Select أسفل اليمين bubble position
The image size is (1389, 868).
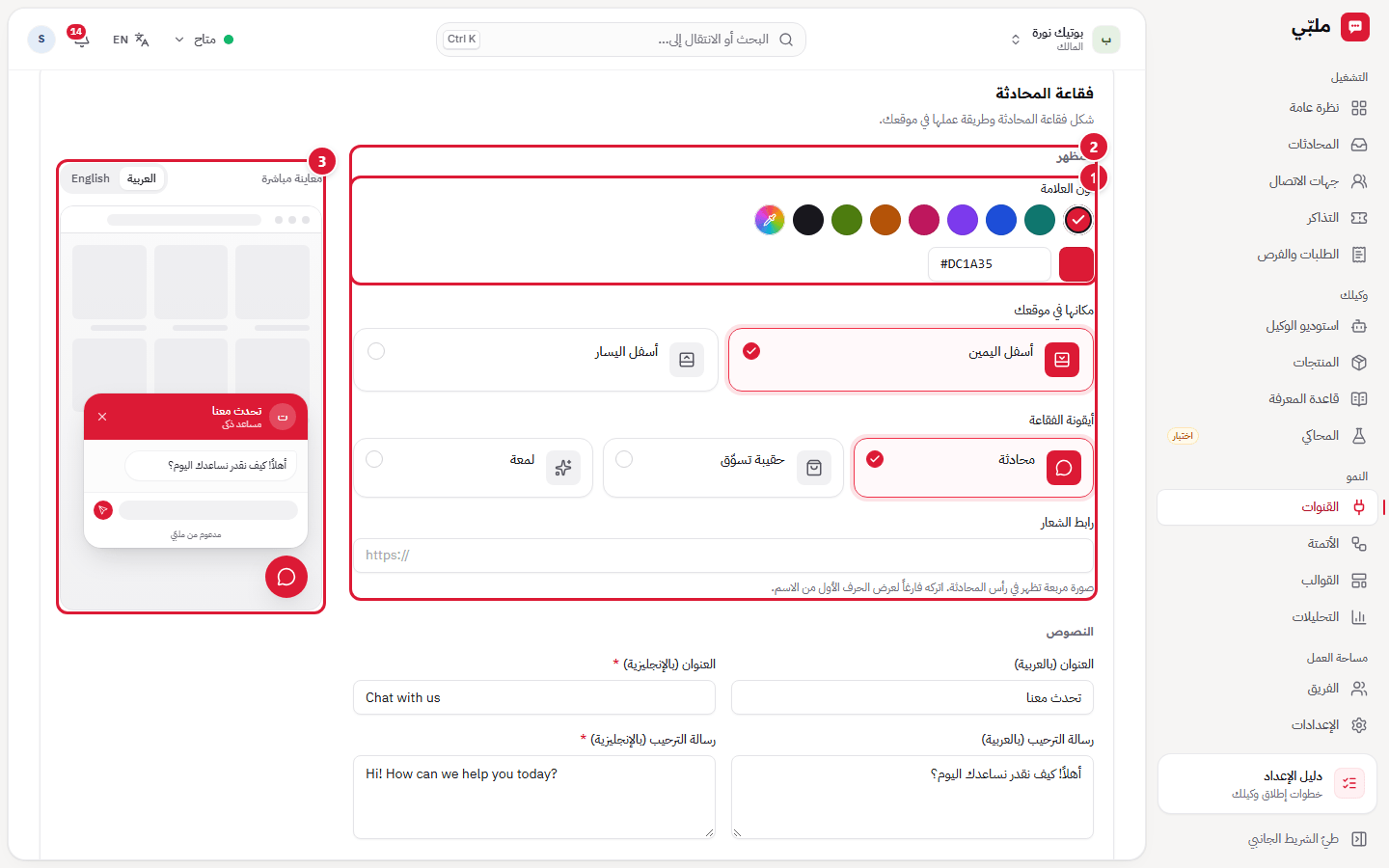point(911,360)
